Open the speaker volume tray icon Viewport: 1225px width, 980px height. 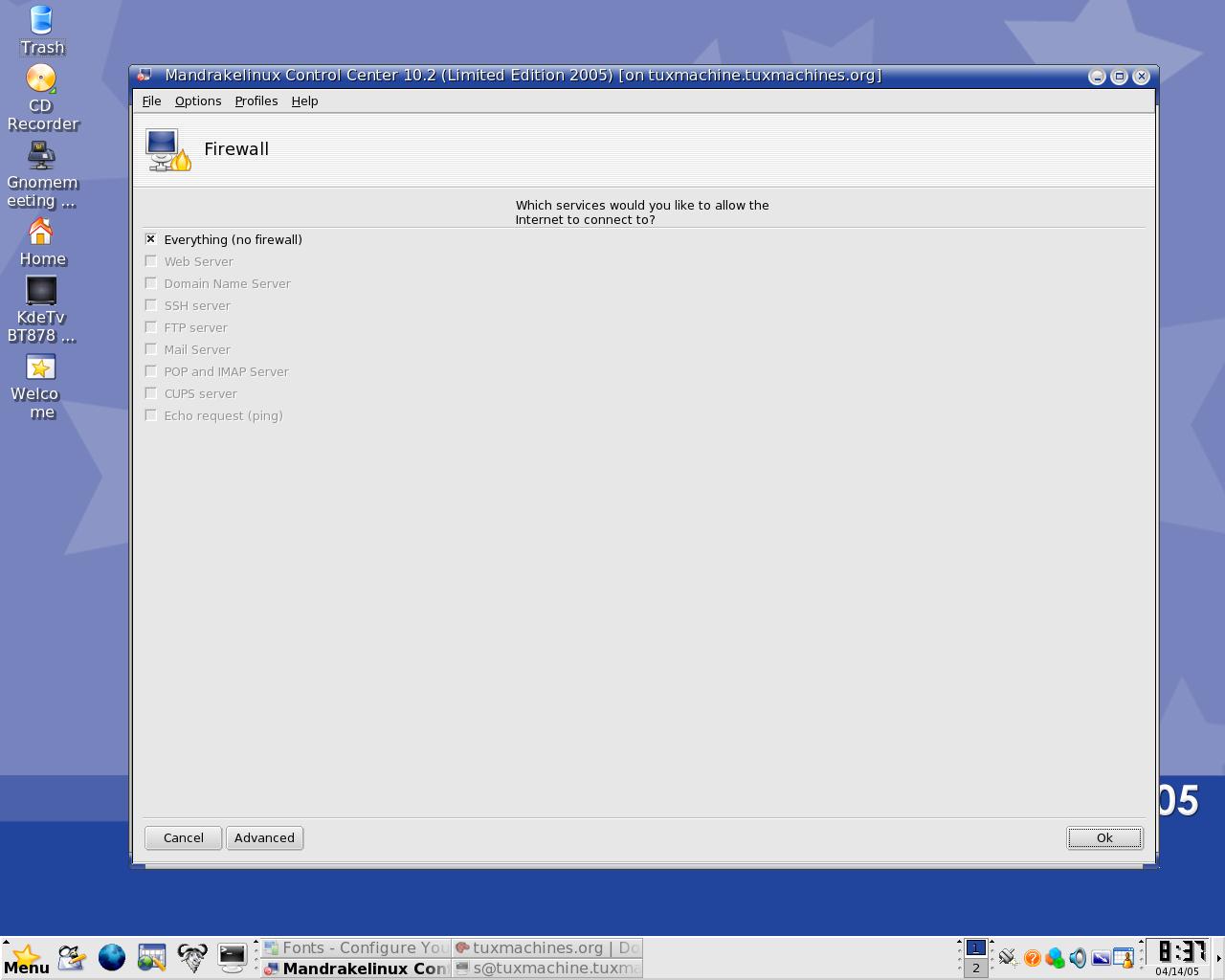[1078, 958]
